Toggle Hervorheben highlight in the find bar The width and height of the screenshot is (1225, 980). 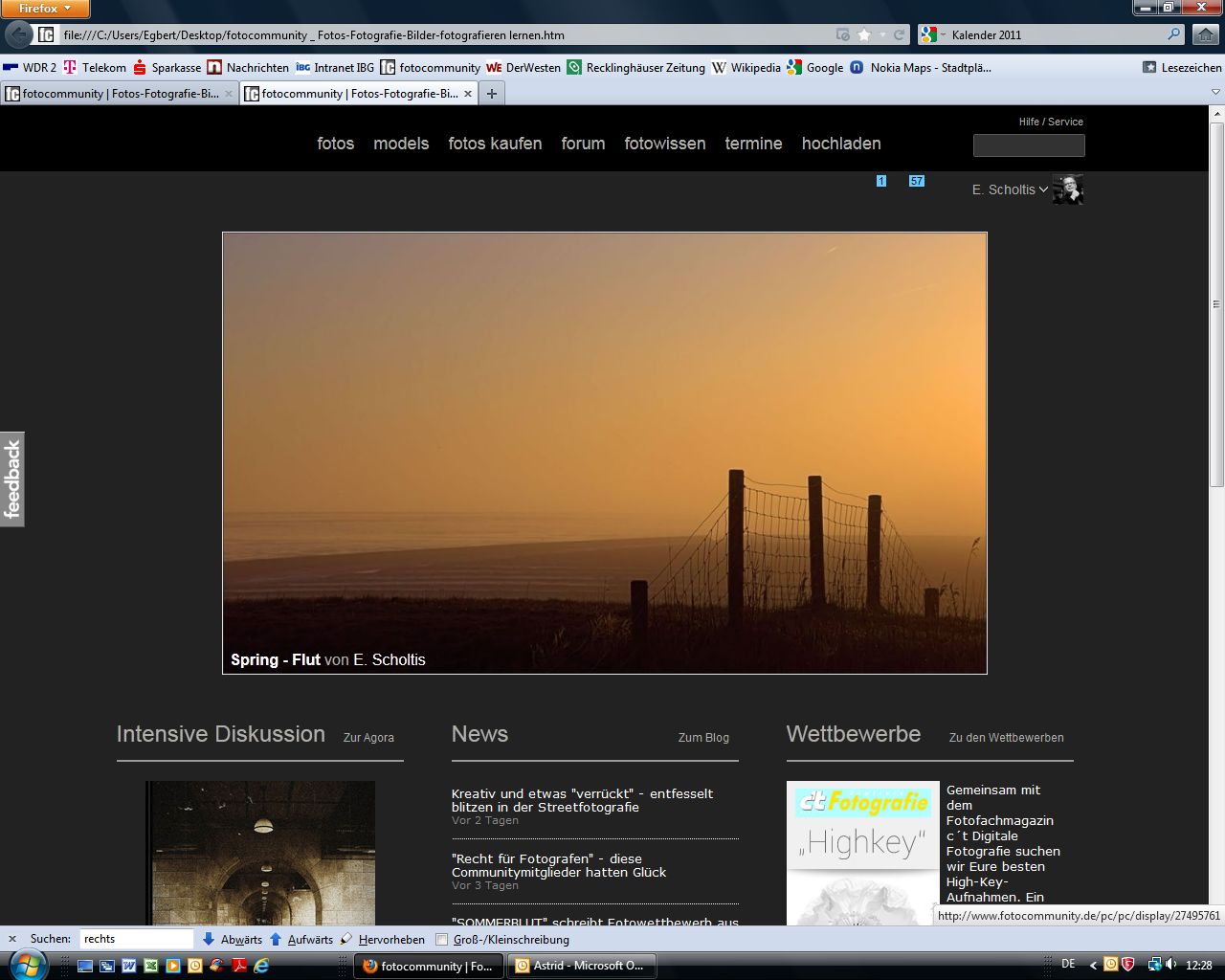pyautogui.click(x=383, y=939)
